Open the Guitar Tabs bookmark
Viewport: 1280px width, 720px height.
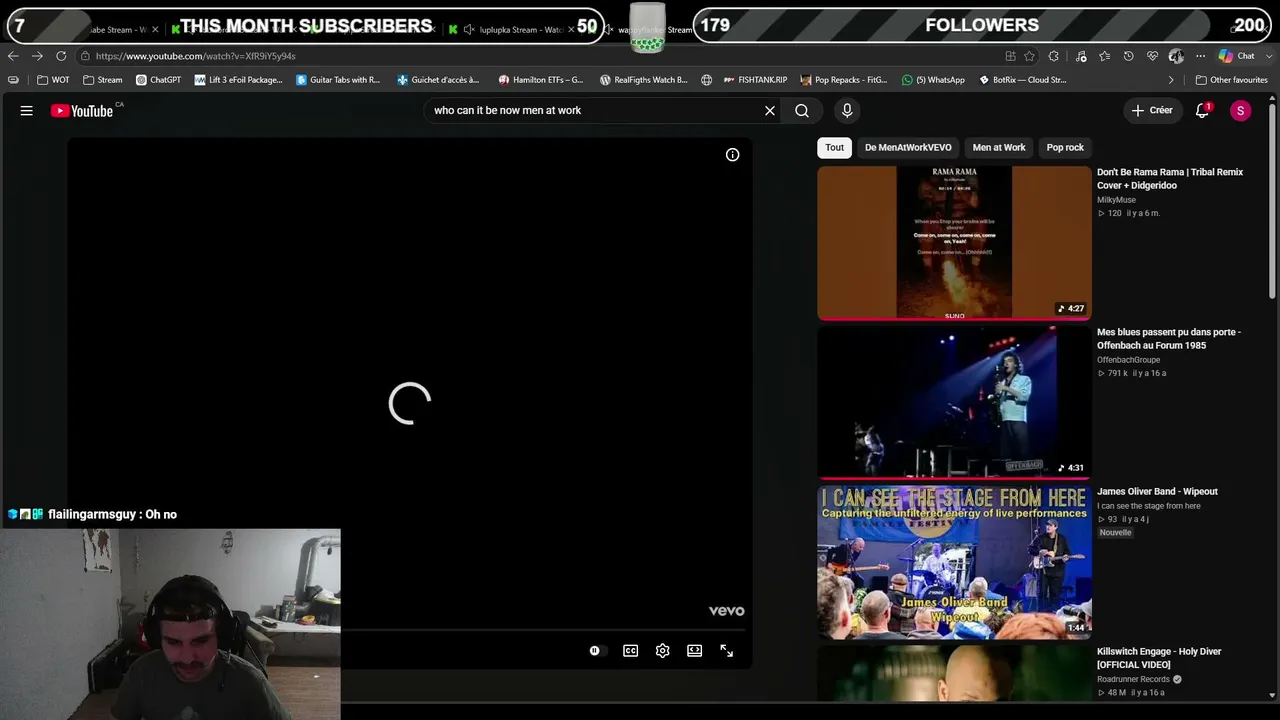[x=338, y=80]
